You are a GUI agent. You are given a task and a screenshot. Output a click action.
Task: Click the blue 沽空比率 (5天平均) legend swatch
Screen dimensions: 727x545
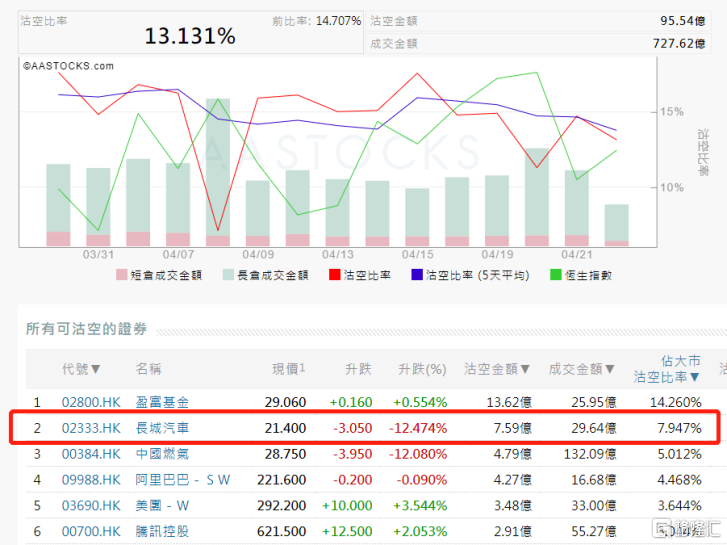[417, 275]
